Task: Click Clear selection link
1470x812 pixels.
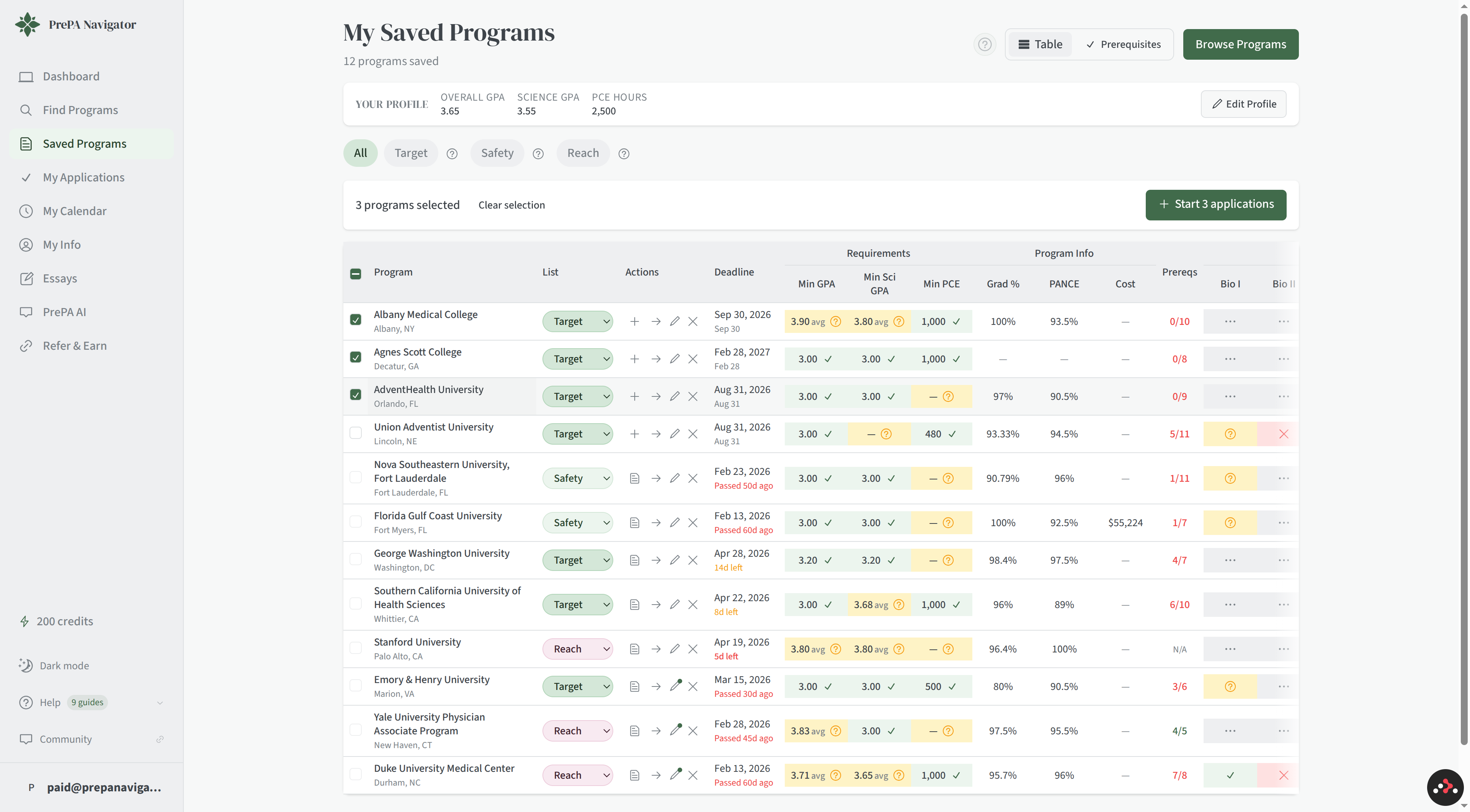Action: (511, 205)
